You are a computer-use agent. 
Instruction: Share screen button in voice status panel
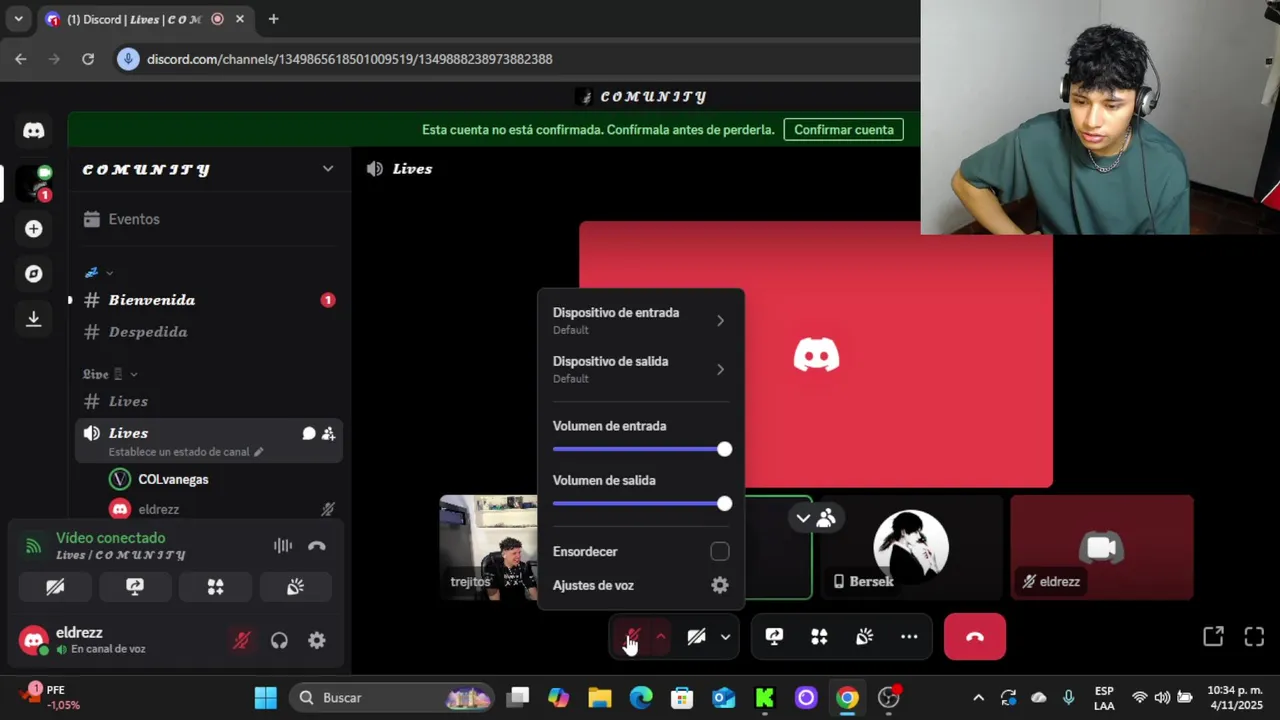[x=135, y=587]
